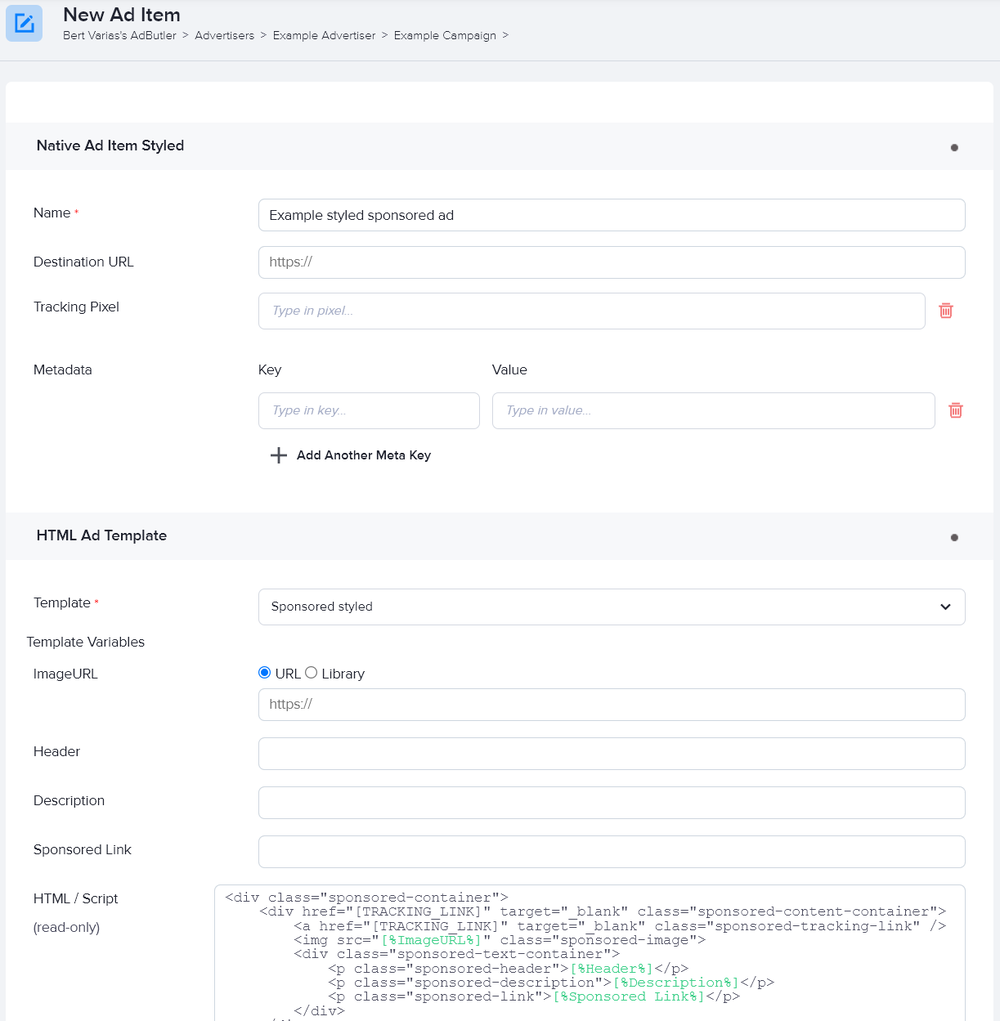Click the Header input field

coord(611,753)
